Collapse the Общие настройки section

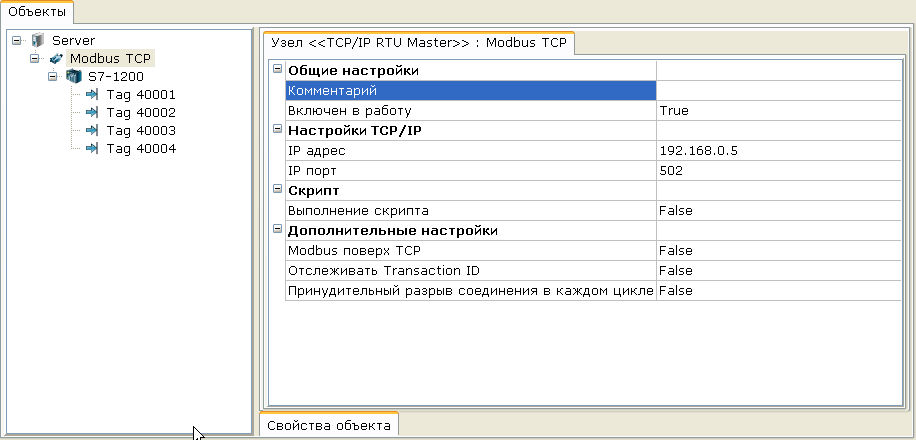point(277,70)
